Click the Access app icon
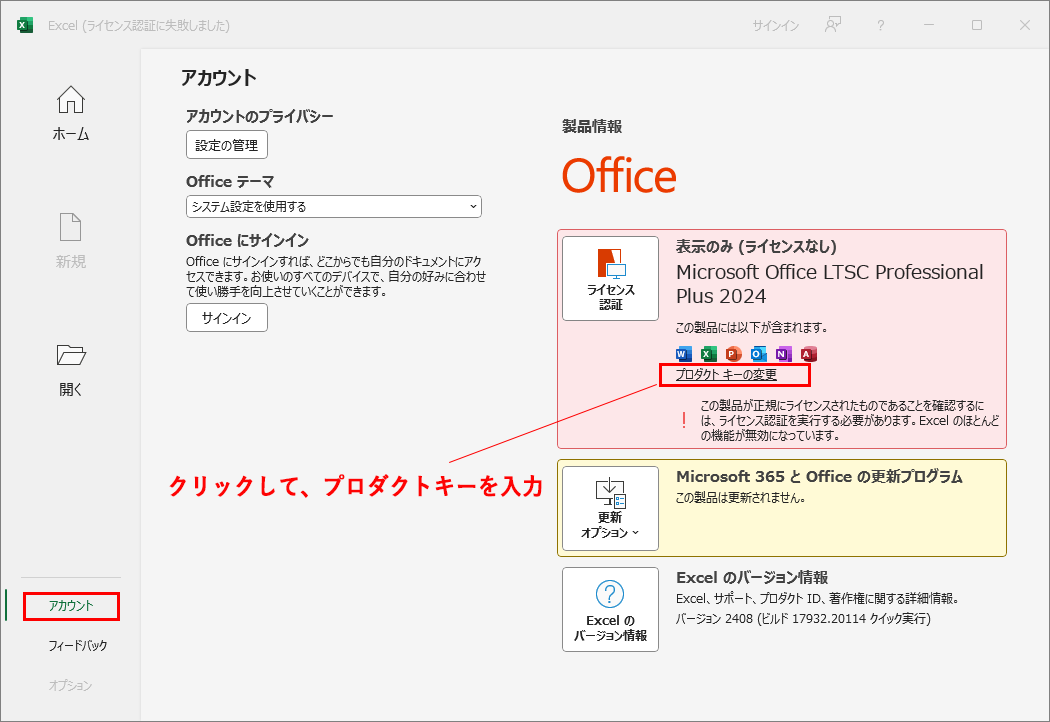Image resolution: width=1050 pixels, height=722 pixels. coord(808,354)
